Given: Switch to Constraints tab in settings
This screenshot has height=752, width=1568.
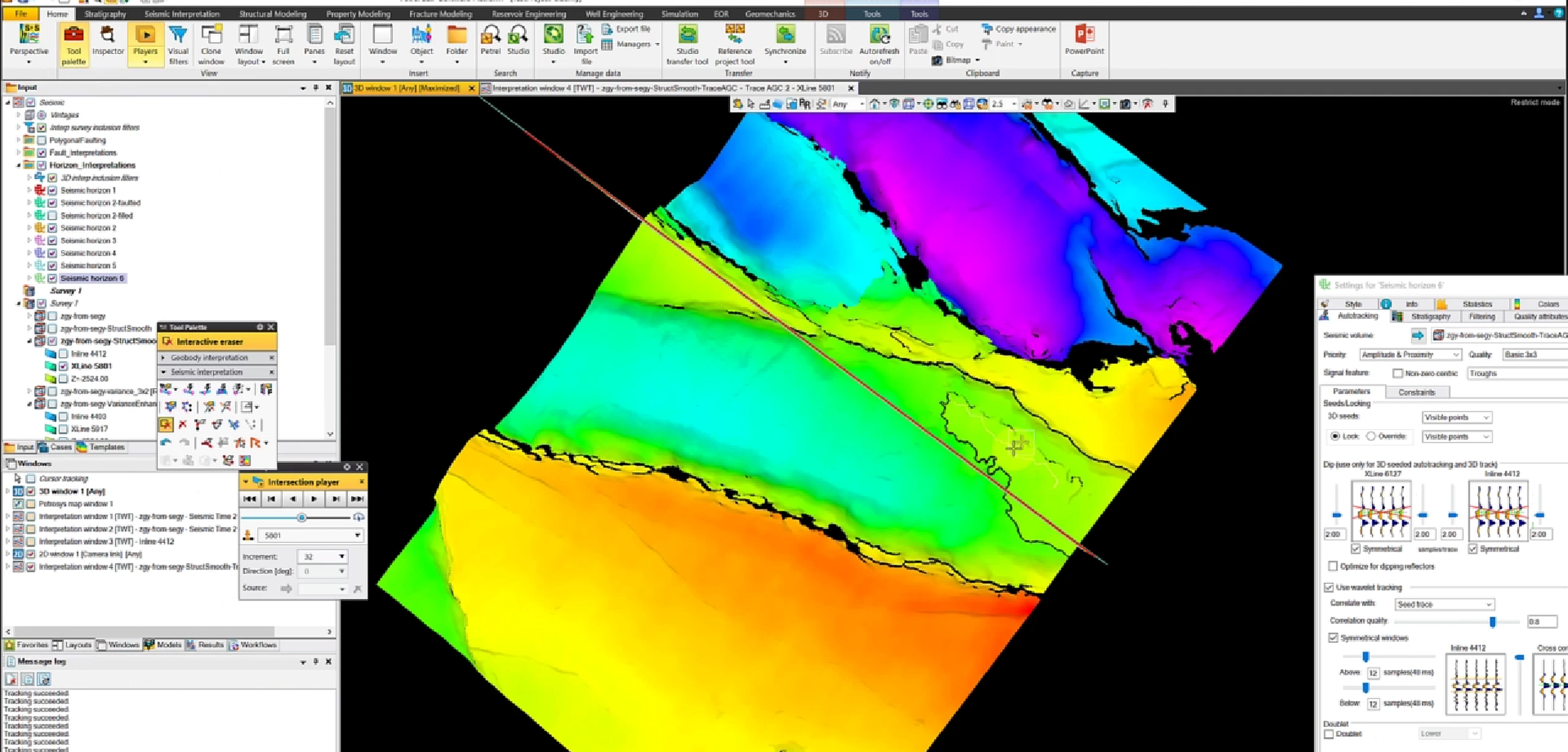Looking at the screenshot, I should tap(1416, 392).
